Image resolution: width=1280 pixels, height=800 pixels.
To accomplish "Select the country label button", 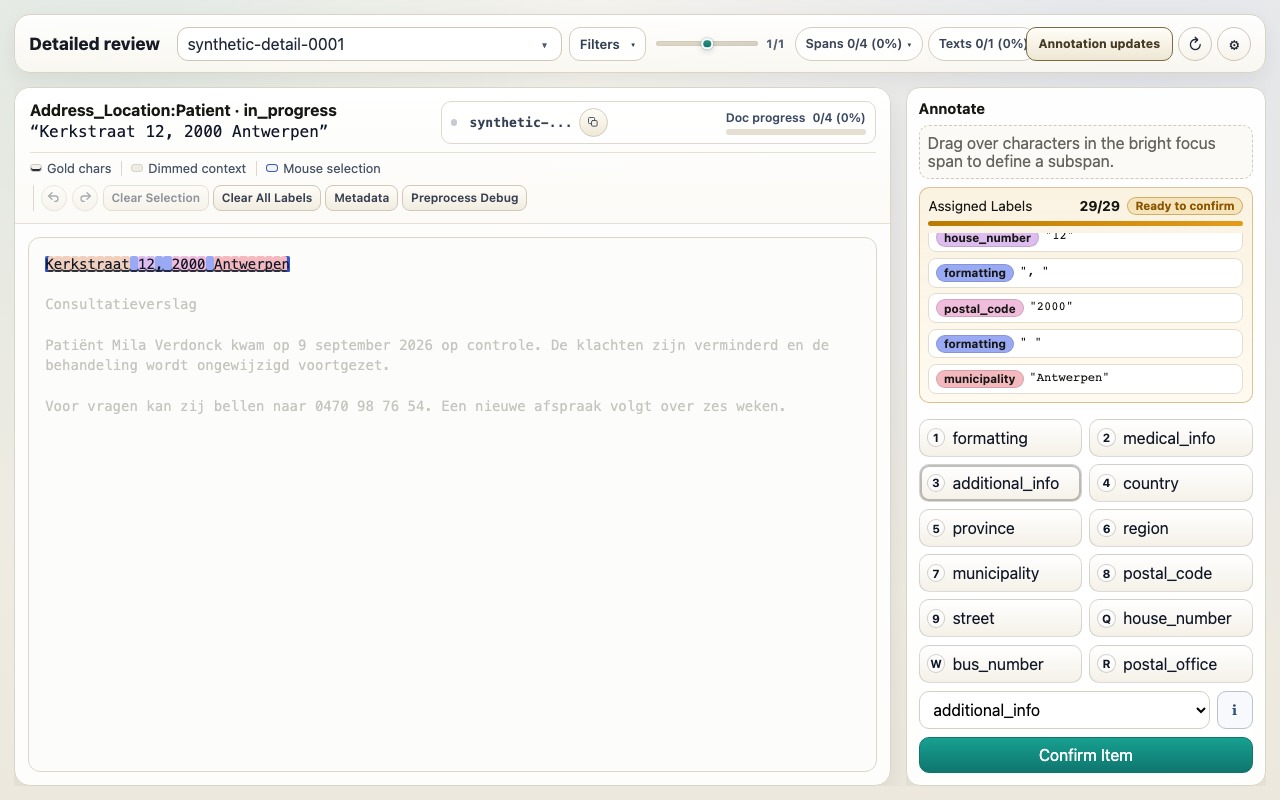I will coord(1171,483).
